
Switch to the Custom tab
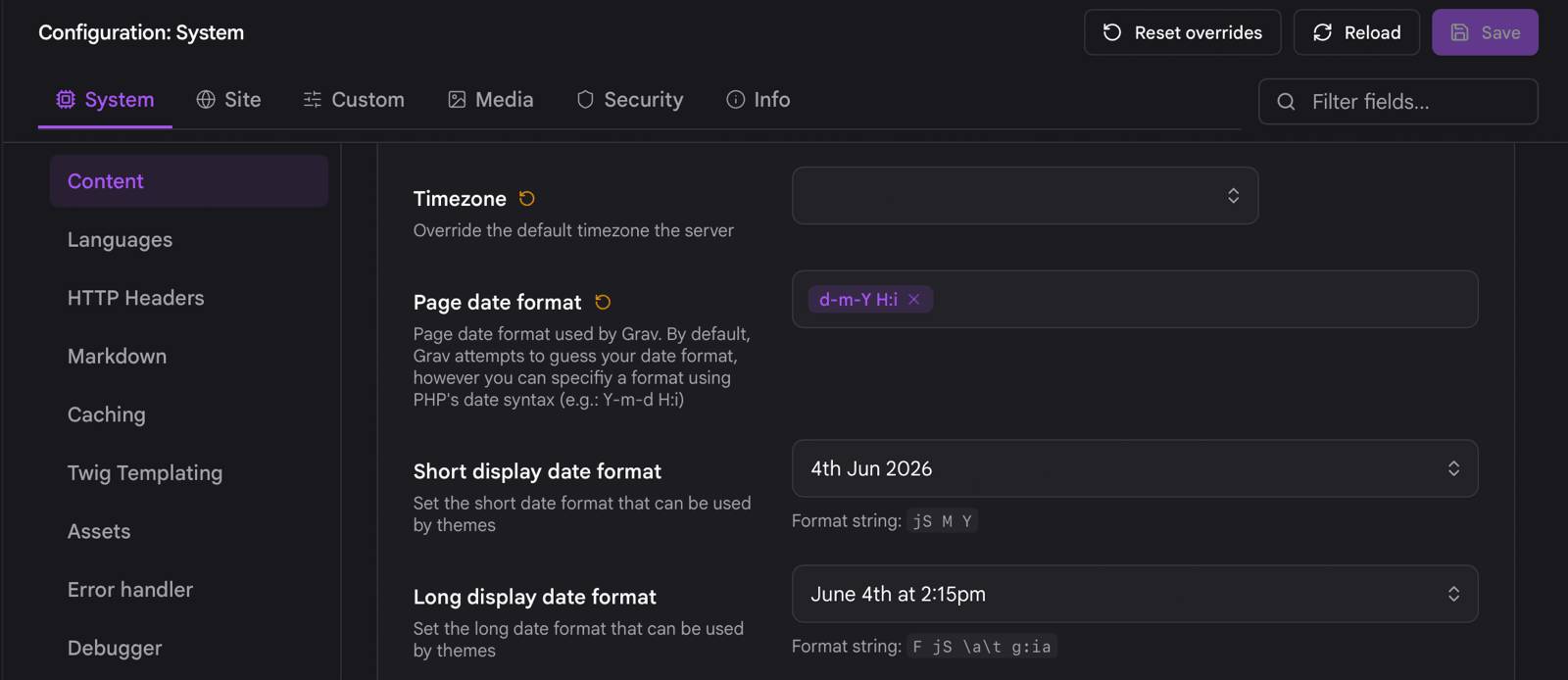tap(354, 100)
